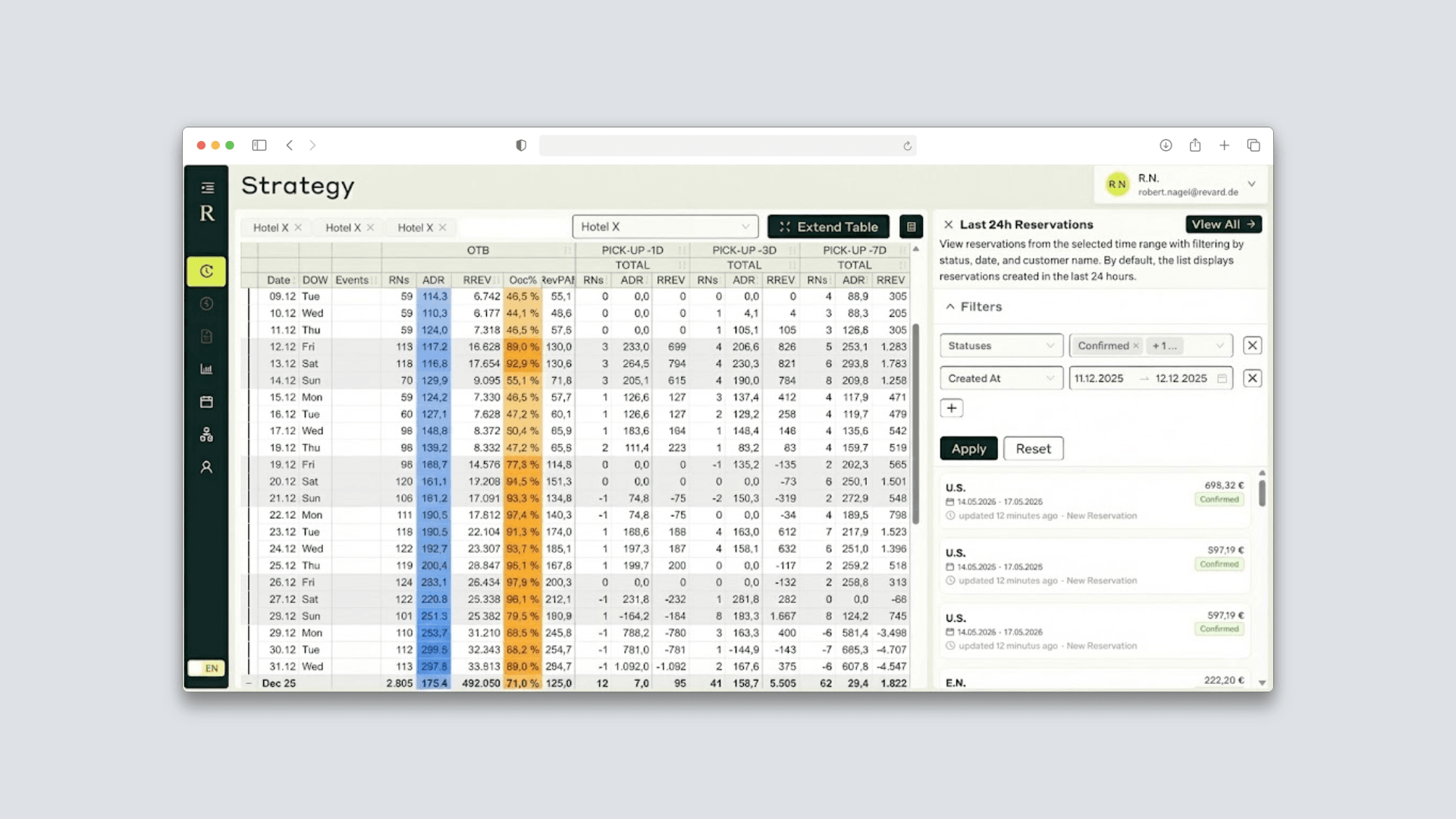Switch to the first Hotel X tab
This screenshot has width=1456, height=819.
(x=271, y=227)
